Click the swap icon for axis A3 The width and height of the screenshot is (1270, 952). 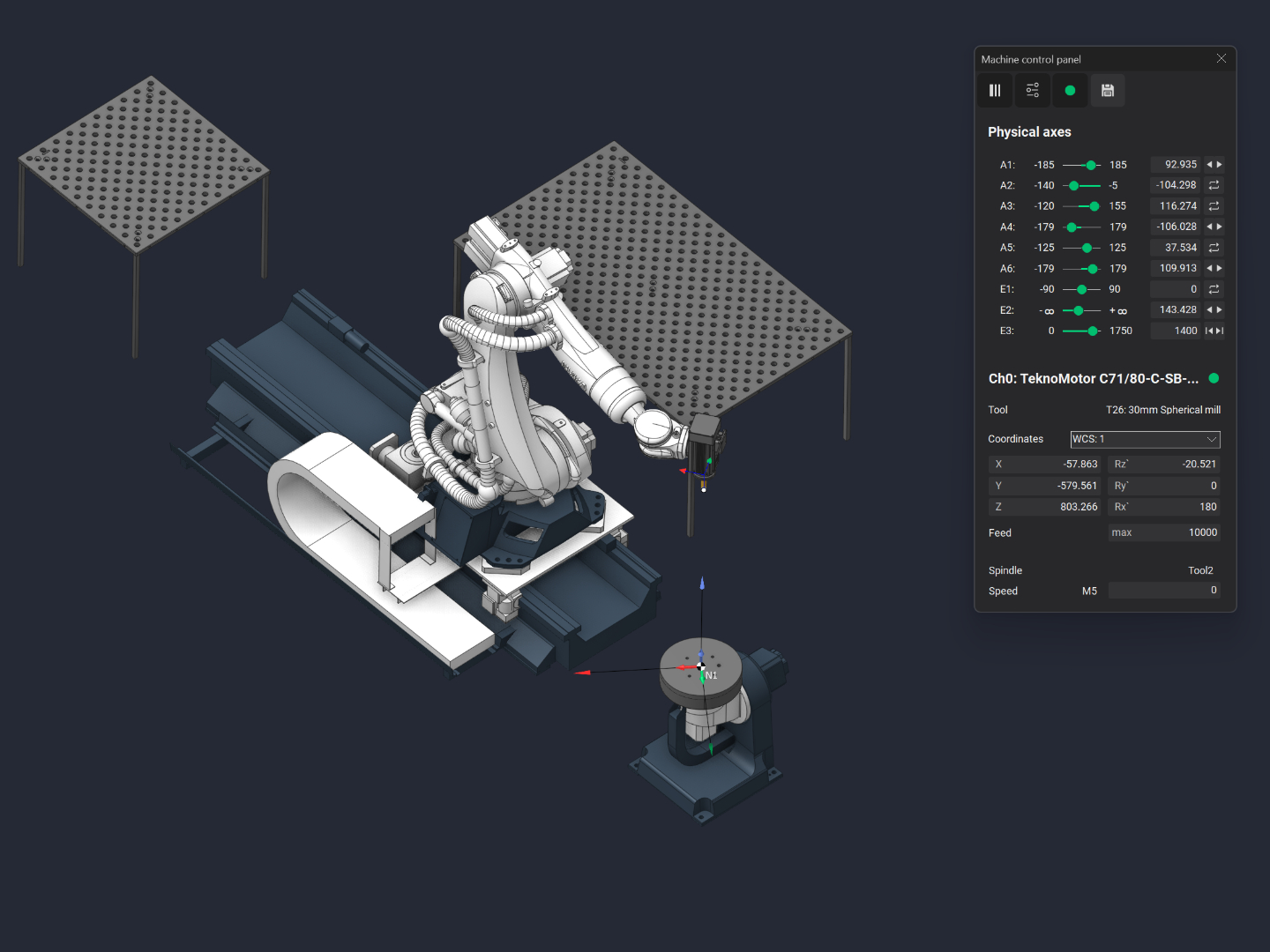(1214, 206)
